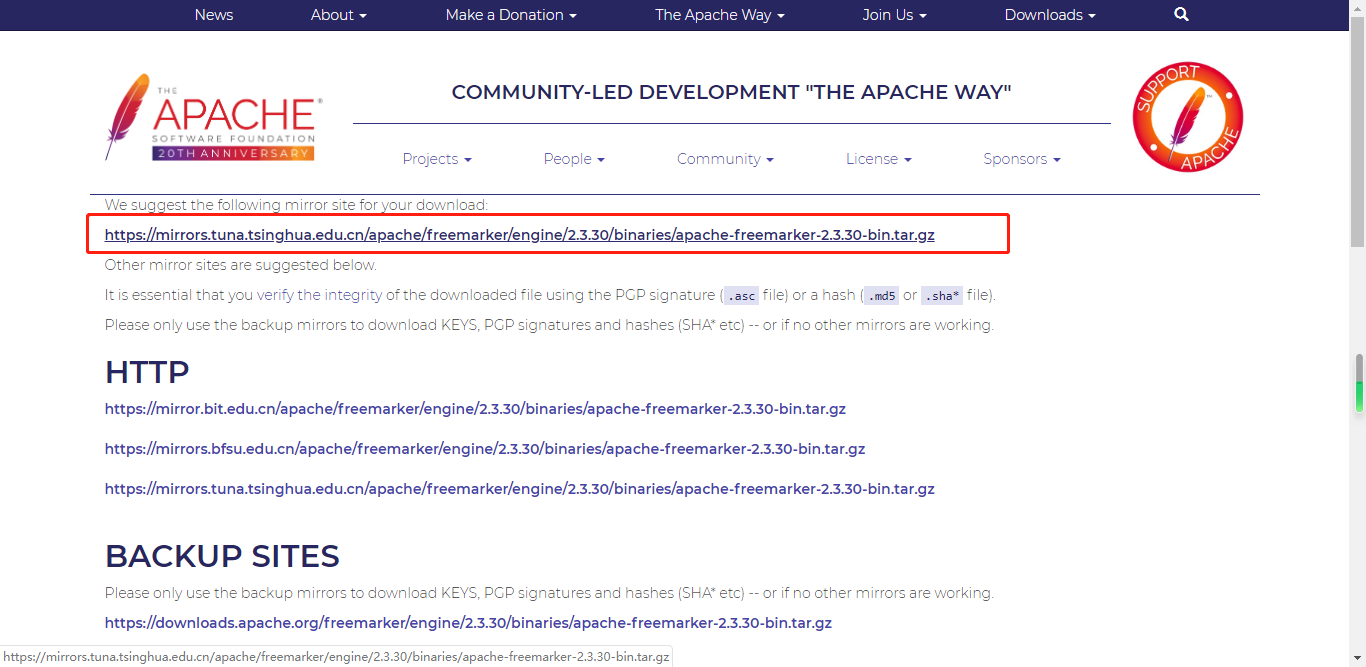Expand the Sponsors menu
Image resolution: width=1366 pixels, height=667 pixels.
[x=1022, y=159]
